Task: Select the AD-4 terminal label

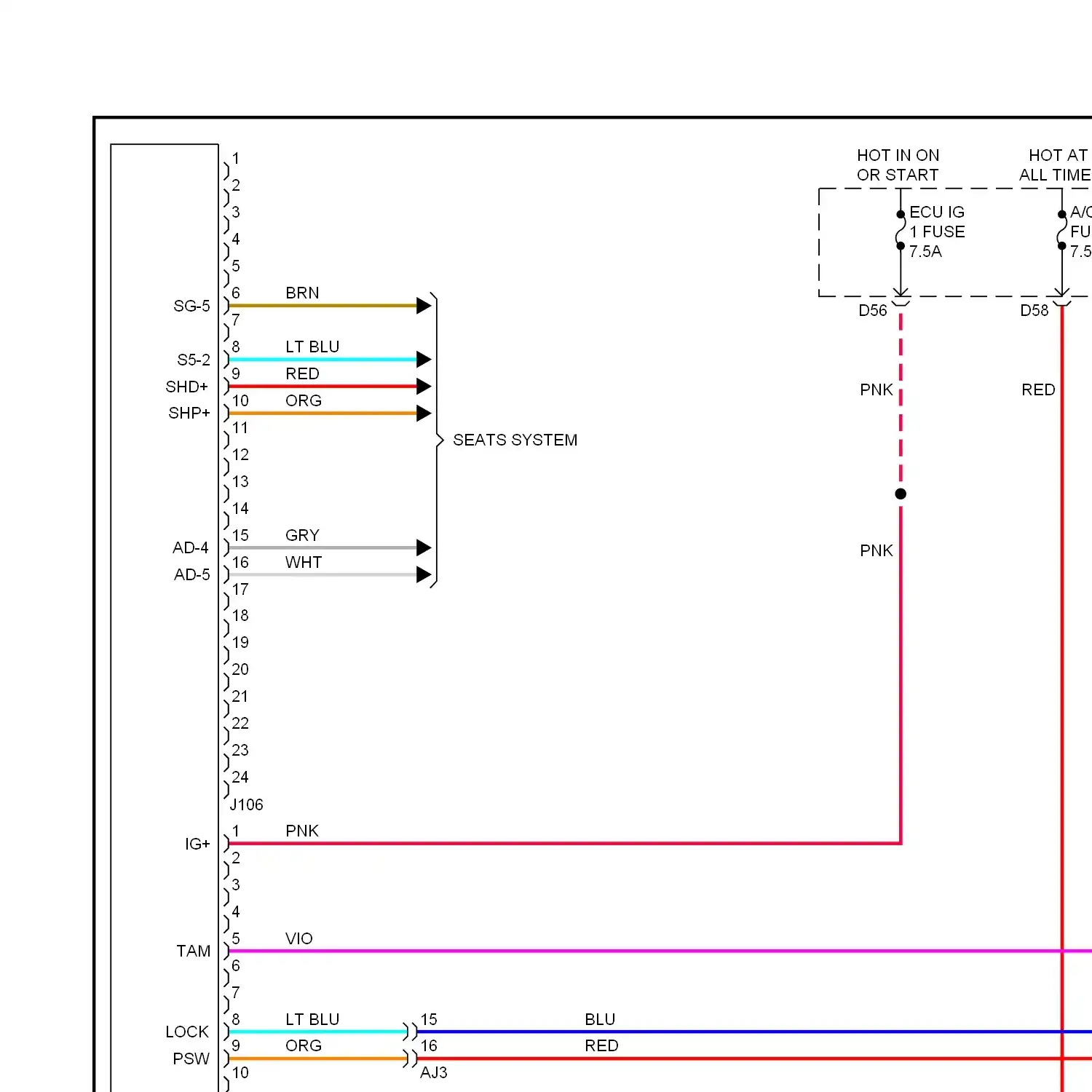Action: coord(191,547)
